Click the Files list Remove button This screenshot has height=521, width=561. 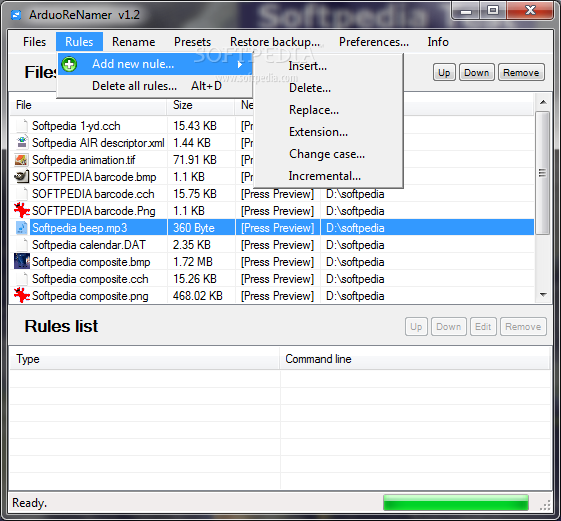[521, 73]
